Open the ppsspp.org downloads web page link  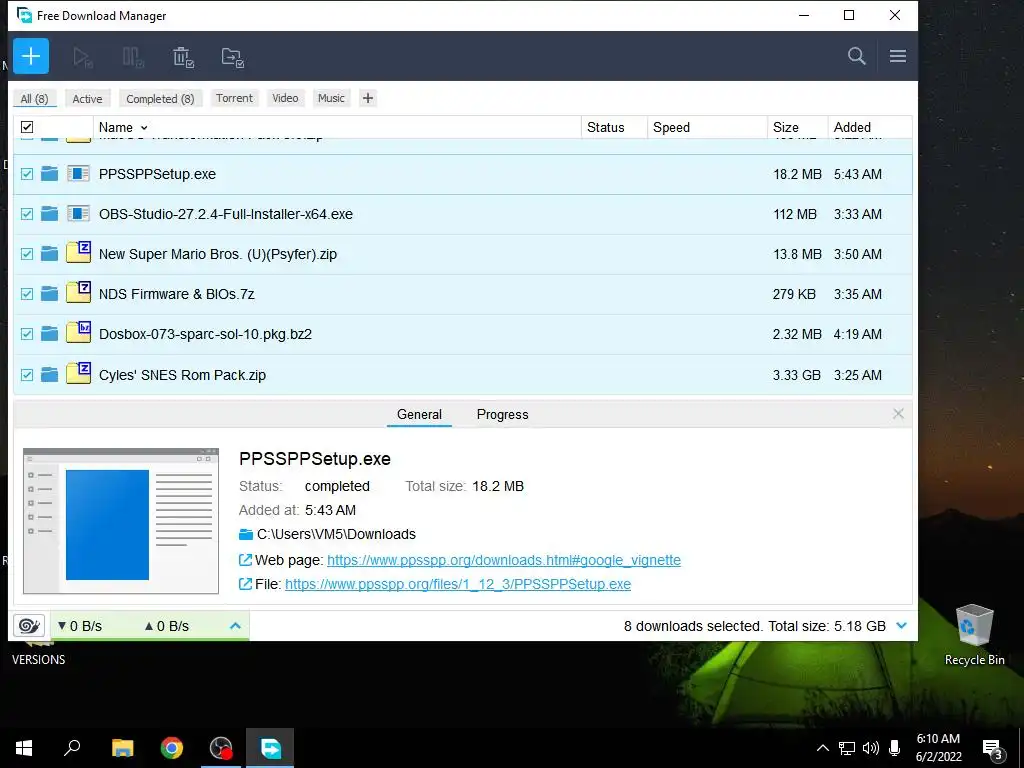[x=504, y=560]
